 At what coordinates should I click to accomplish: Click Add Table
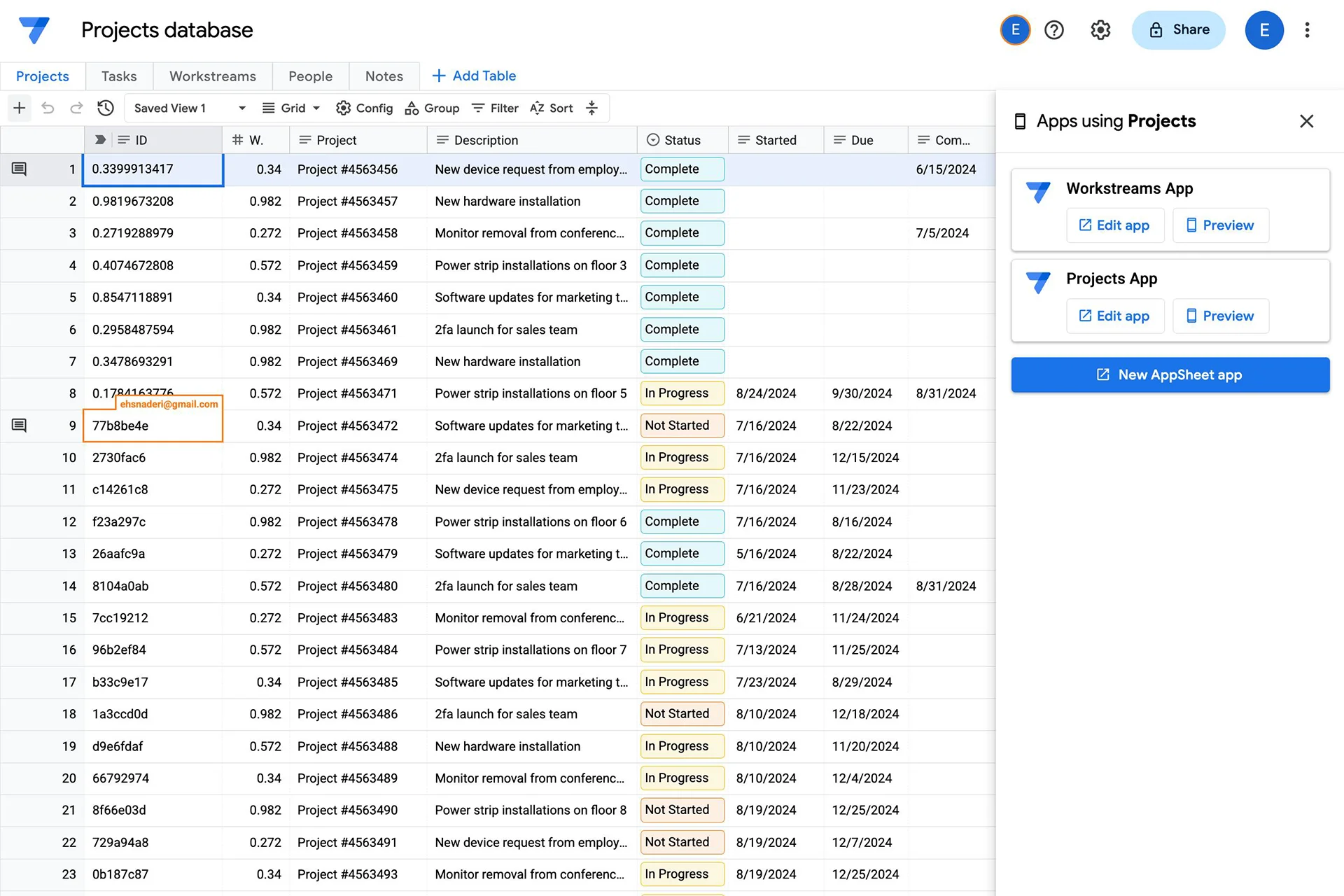(x=474, y=76)
